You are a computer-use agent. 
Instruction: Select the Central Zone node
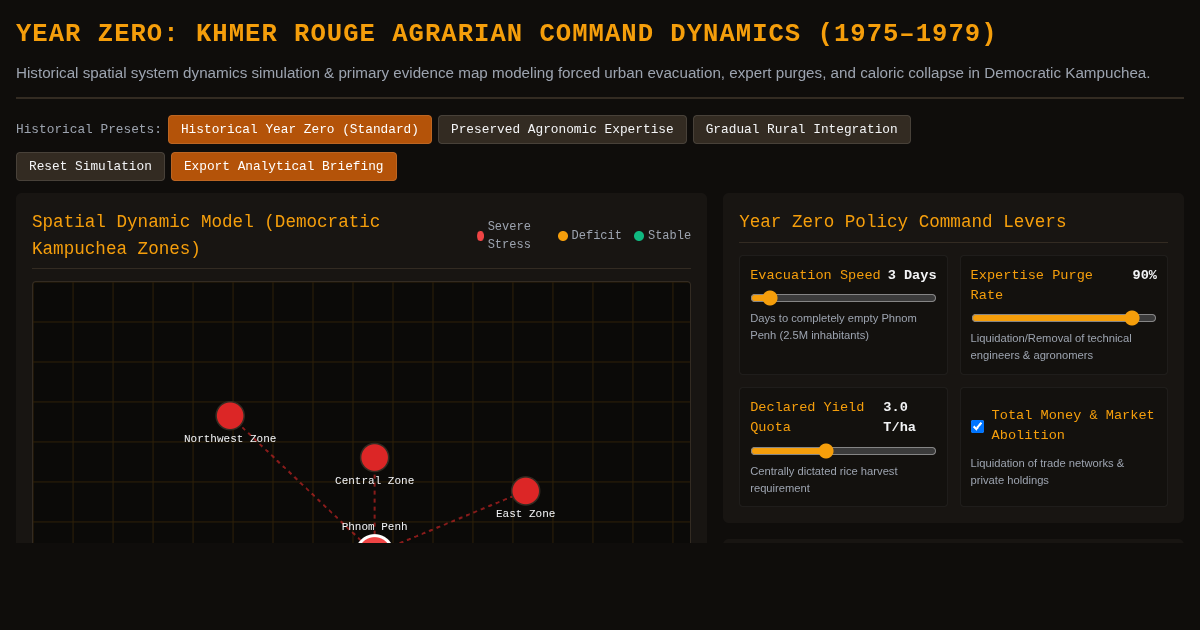(375, 457)
